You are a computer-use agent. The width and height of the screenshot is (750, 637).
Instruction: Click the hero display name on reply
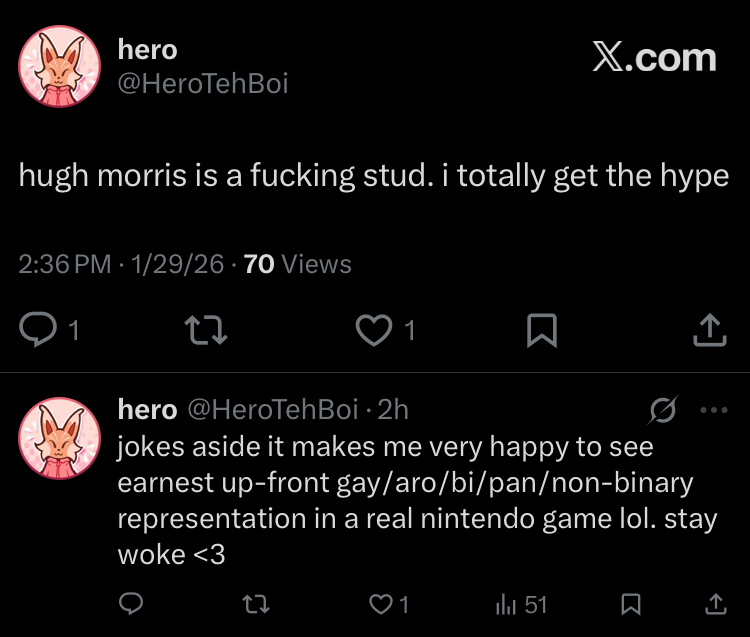click(147, 409)
